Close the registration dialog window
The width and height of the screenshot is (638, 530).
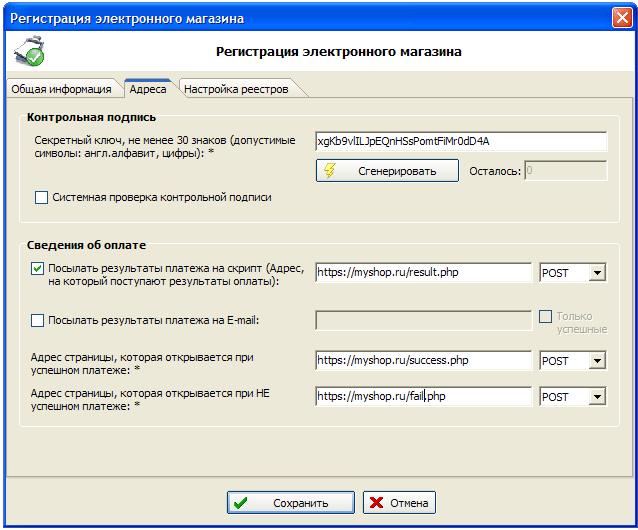[621, 18]
